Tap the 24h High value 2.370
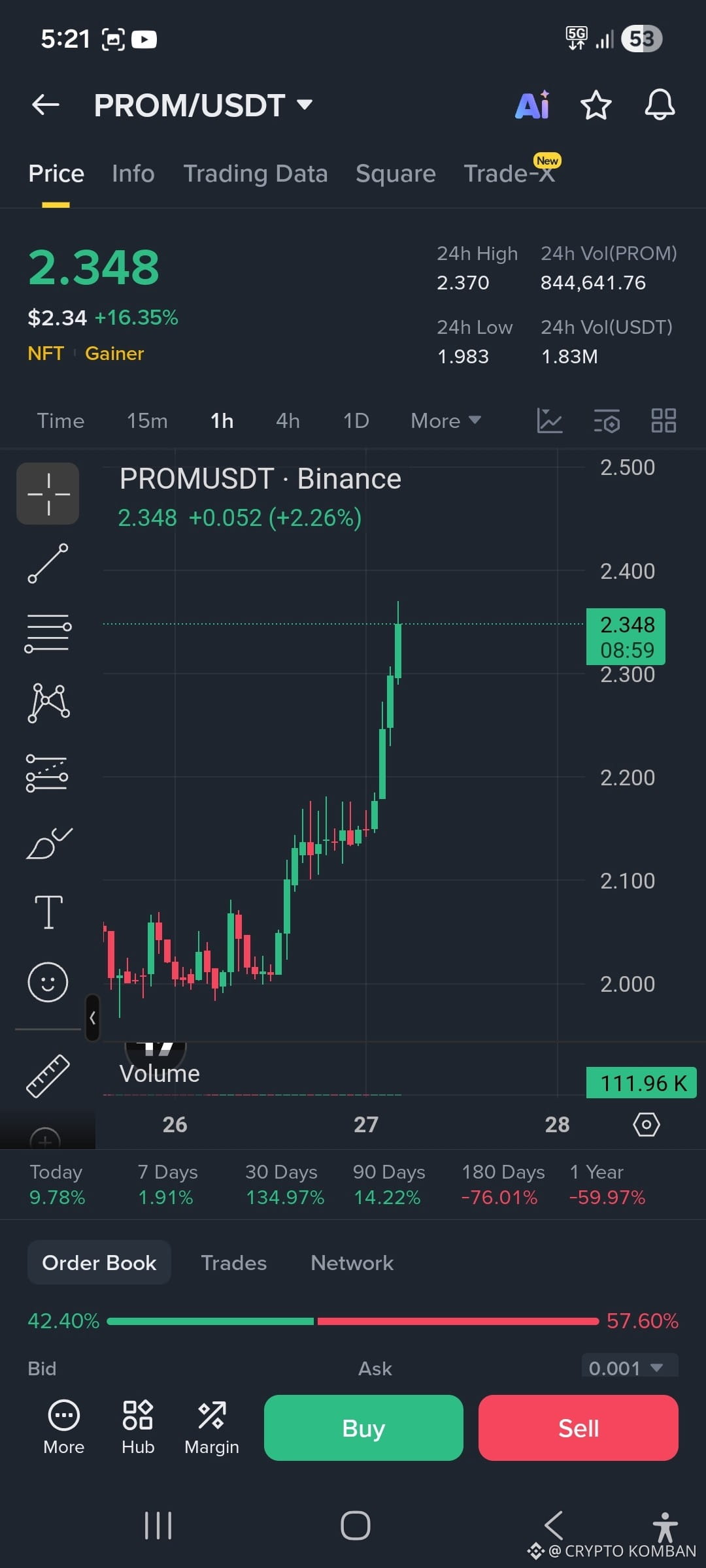This screenshot has height=1568, width=706. tap(463, 283)
